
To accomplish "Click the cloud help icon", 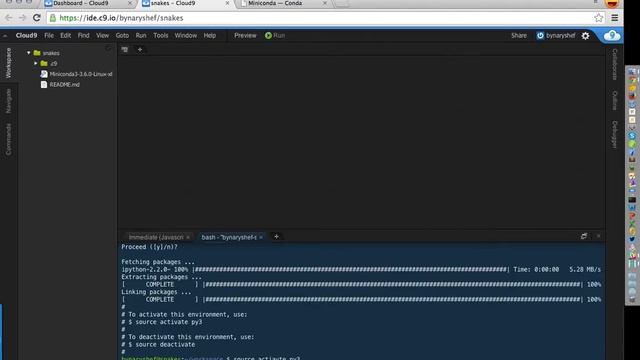I will point(611,36).
